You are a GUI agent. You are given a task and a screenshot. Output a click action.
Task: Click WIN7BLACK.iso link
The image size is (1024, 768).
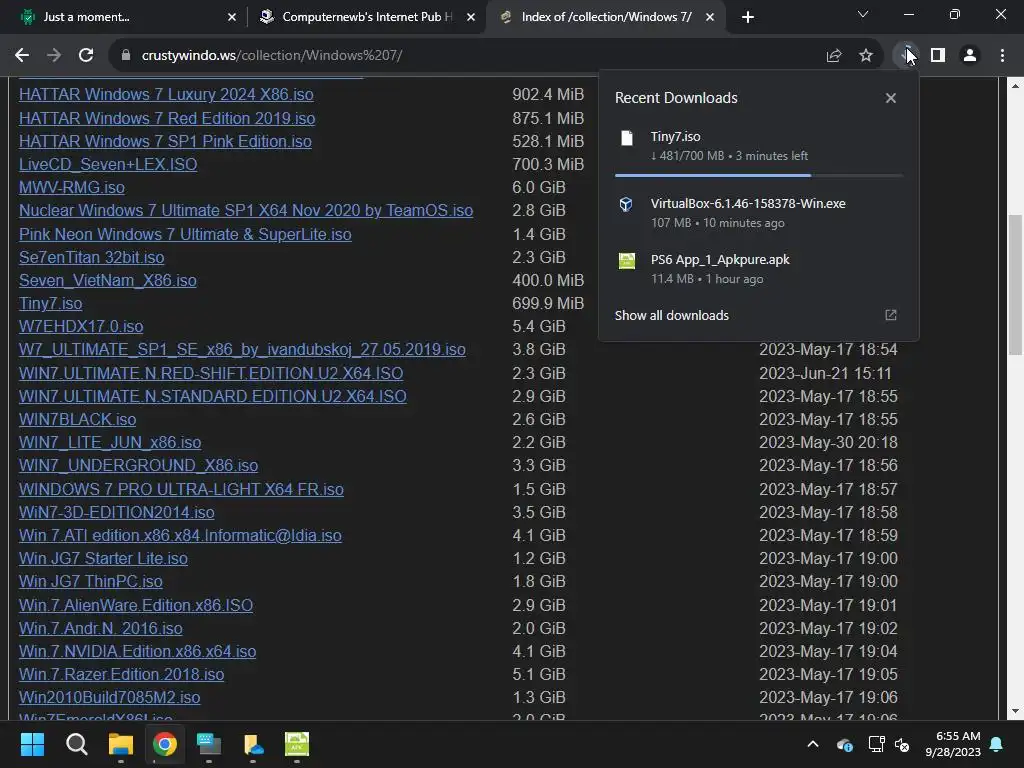point(77,419)
